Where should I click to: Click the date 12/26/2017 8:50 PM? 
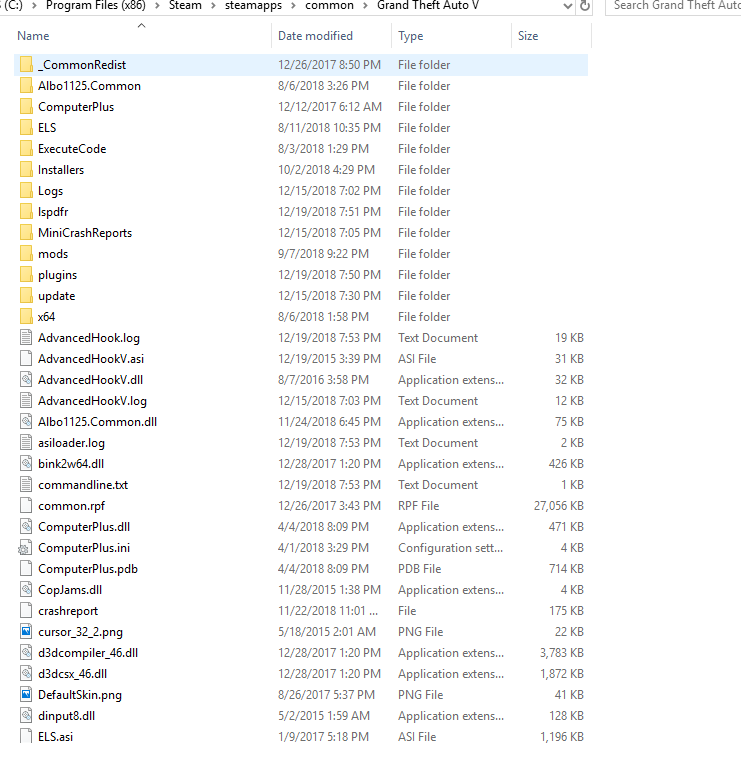point(329,65)
